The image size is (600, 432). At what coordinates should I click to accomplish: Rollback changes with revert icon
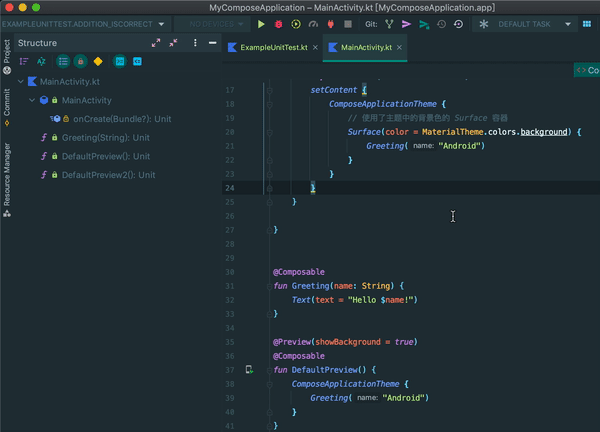(458, 24)
